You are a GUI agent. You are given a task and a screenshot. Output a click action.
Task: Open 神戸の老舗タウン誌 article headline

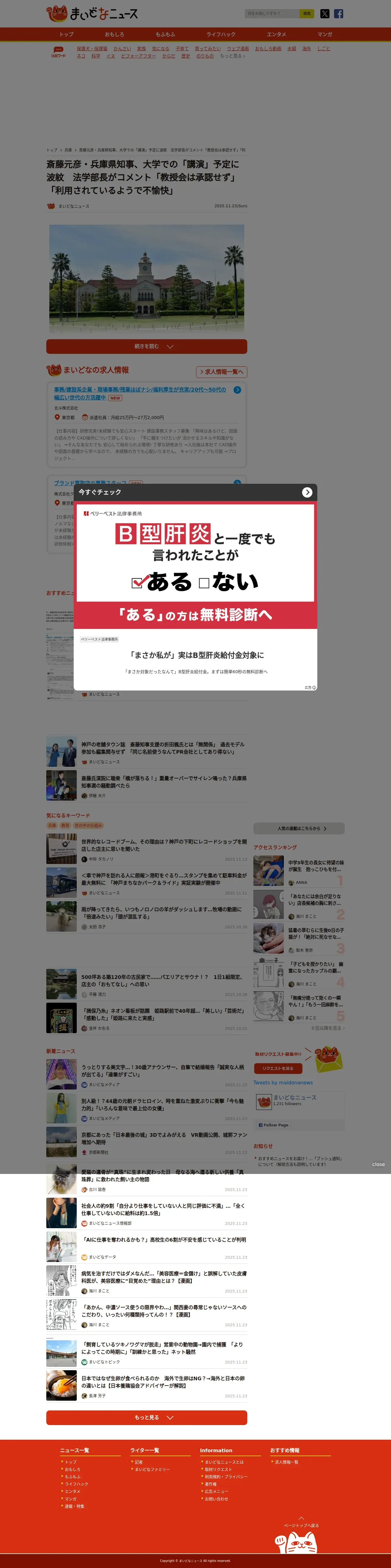(163, 748)
